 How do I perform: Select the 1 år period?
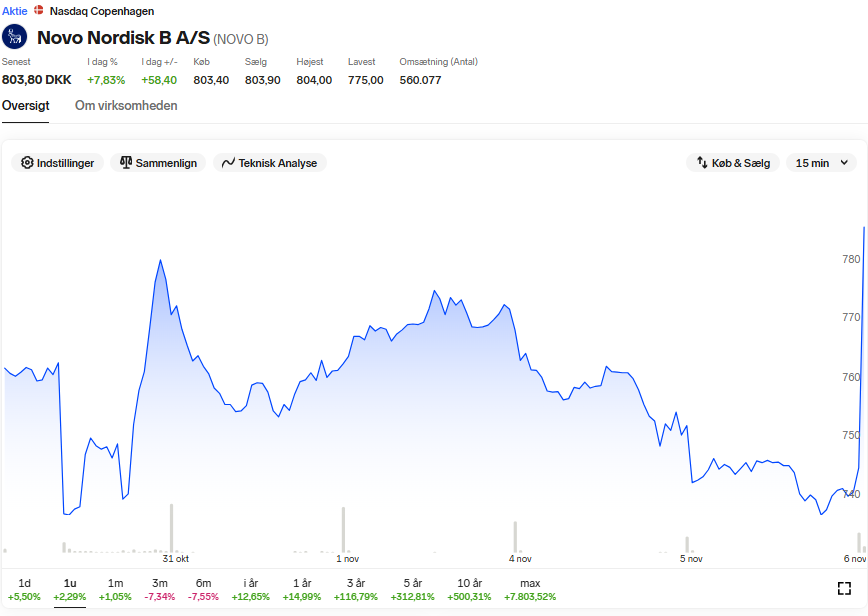coord(302,589)
